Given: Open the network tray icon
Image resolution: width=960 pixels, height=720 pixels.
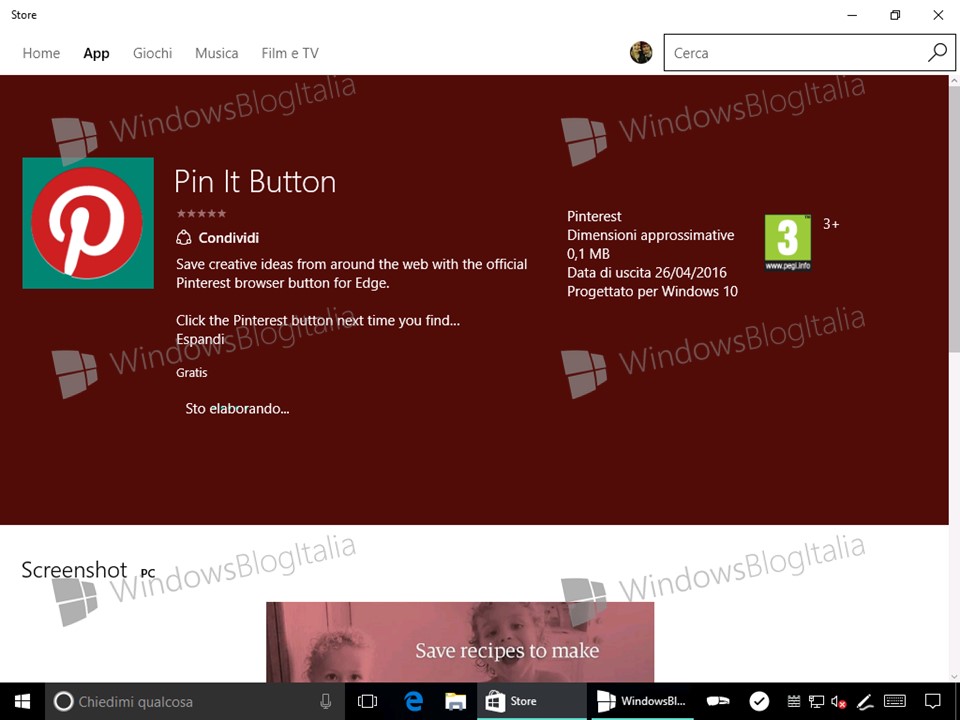Looking at the screenshot, I should (816, 702).
